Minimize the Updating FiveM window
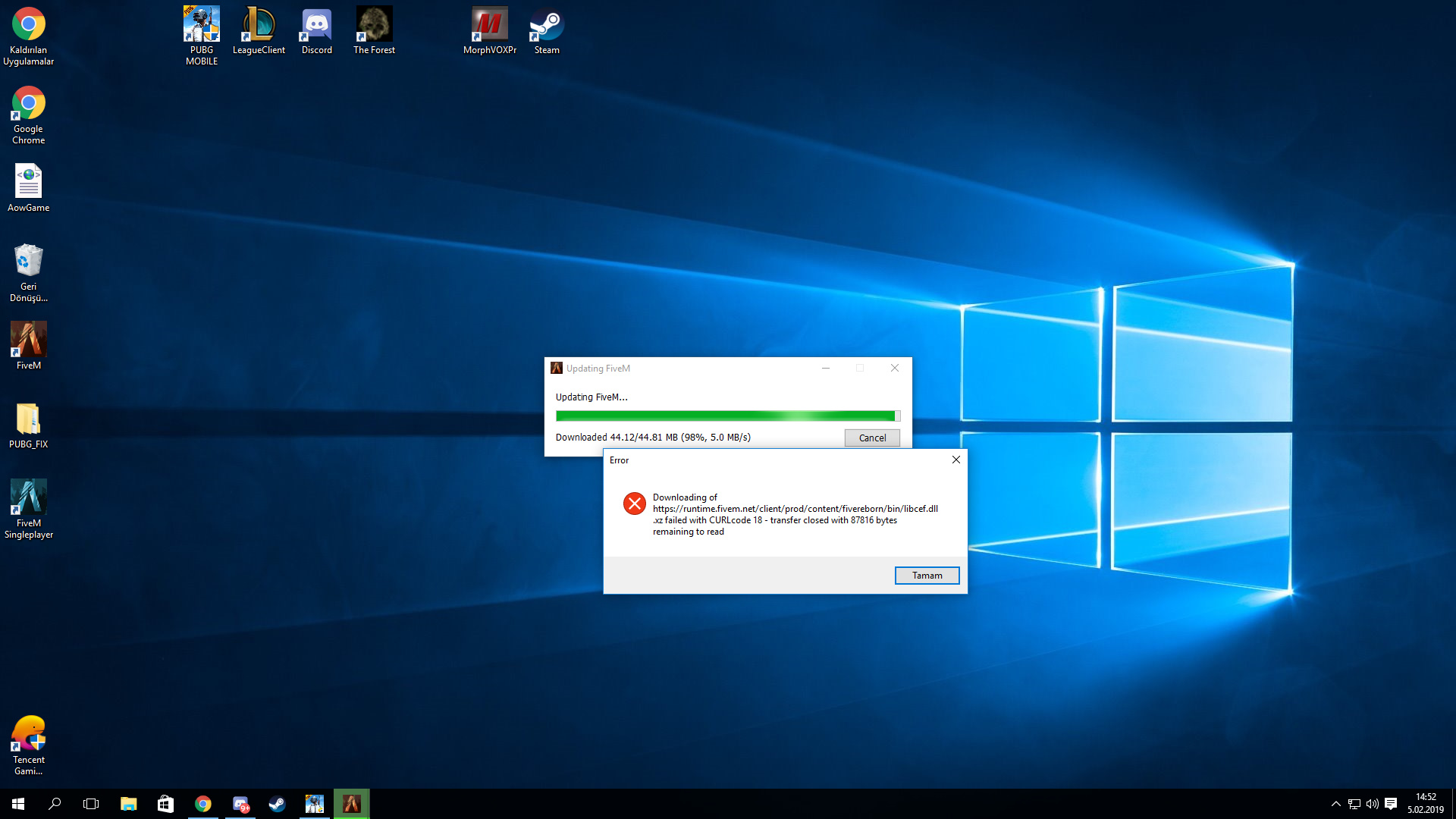This screenshot has height=819, width=1456. 826,368
